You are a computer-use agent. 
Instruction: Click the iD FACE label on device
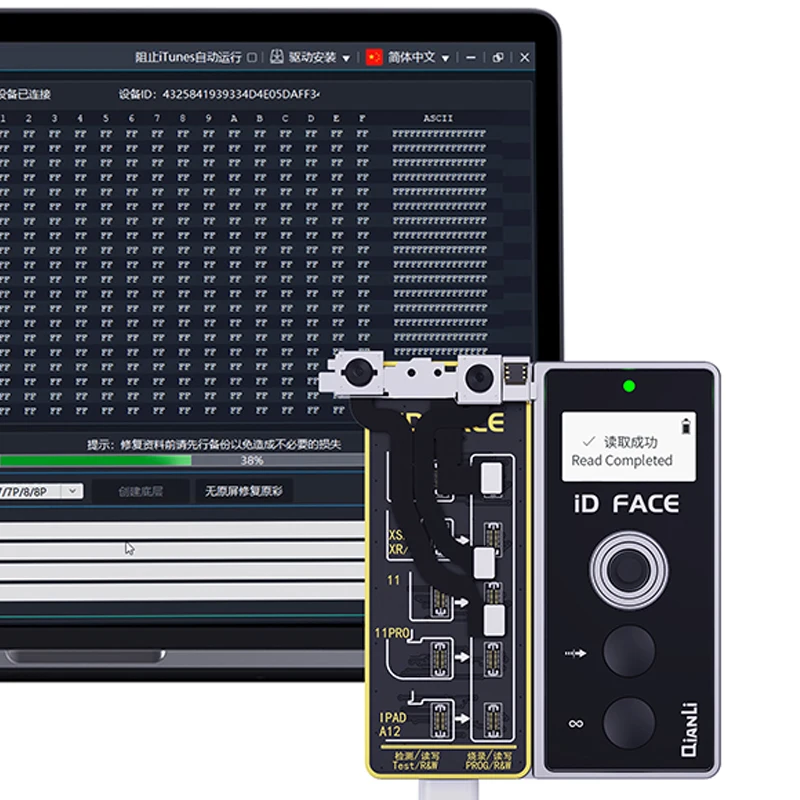click(x=626, y=504)
